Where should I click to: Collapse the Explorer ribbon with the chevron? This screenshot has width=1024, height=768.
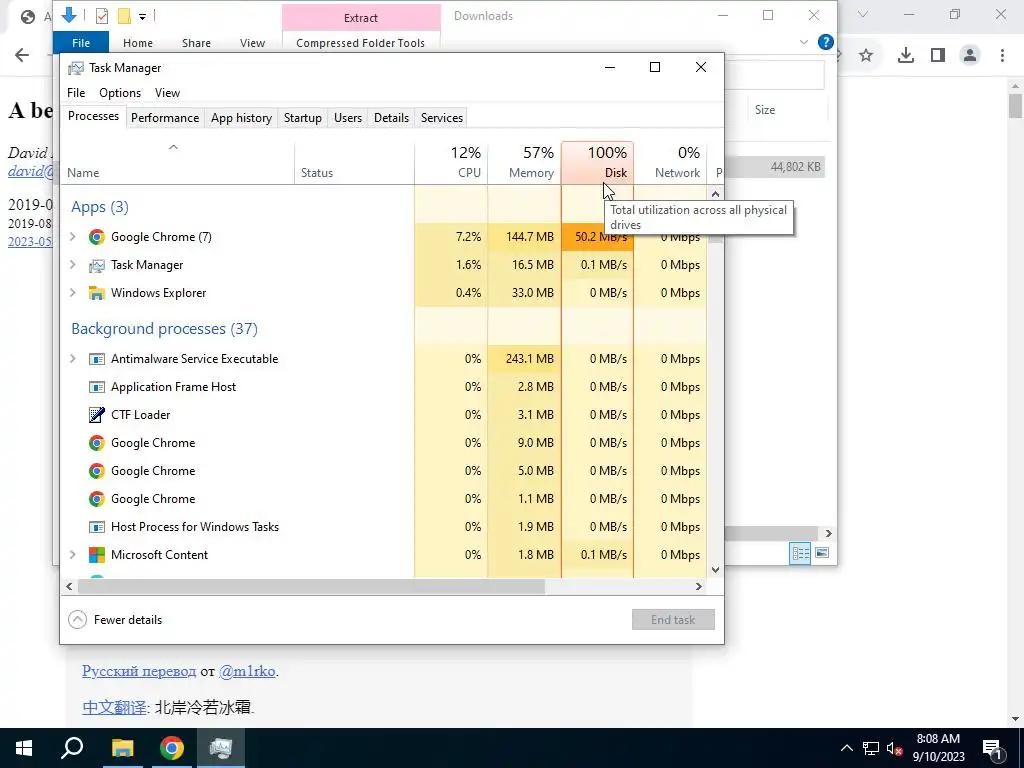click(x=804, y=42)
